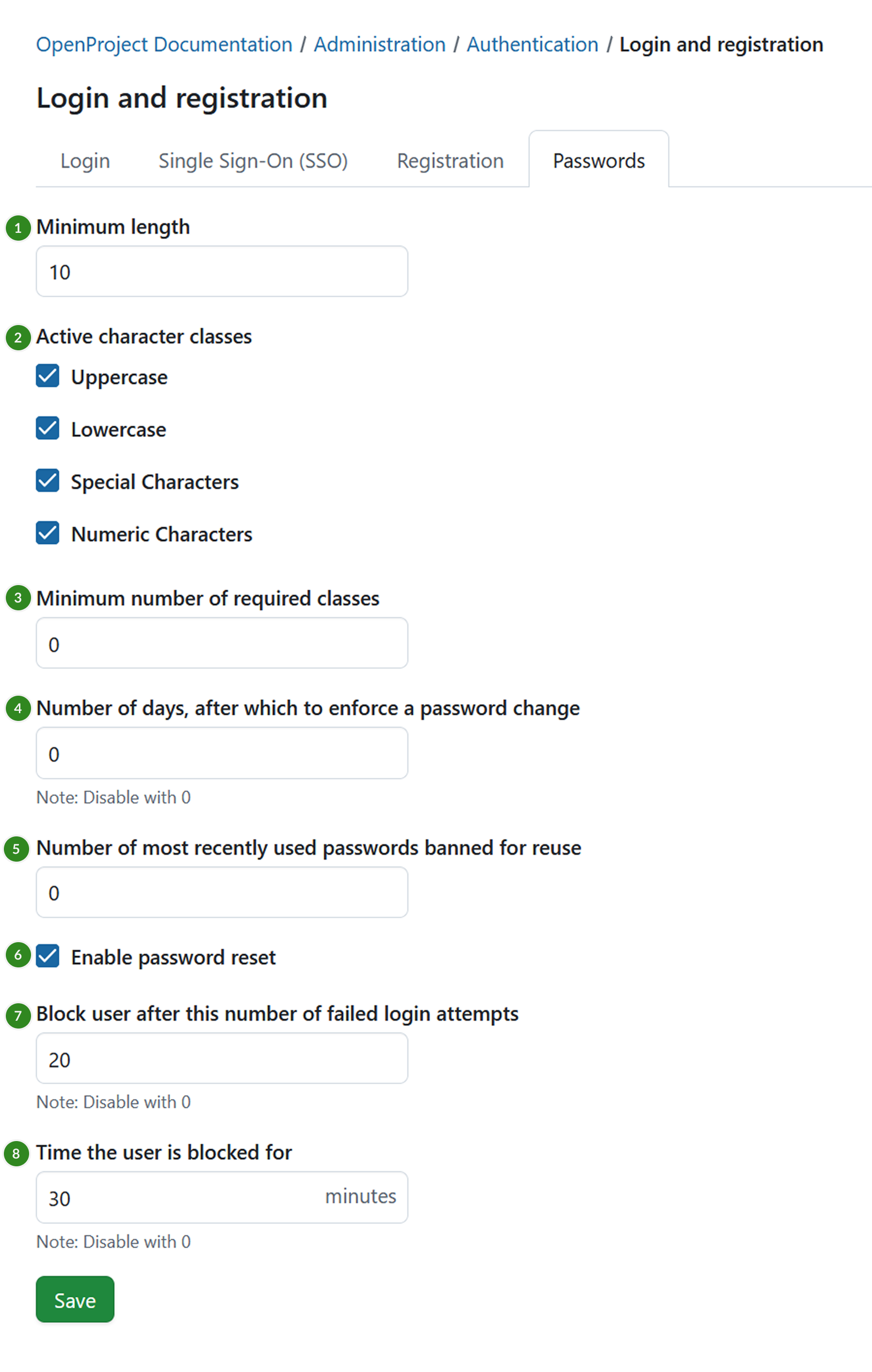Viewport: 872px width, 1372px height.
Task: Select the failed login attempts field
Action: point(222,1058)
